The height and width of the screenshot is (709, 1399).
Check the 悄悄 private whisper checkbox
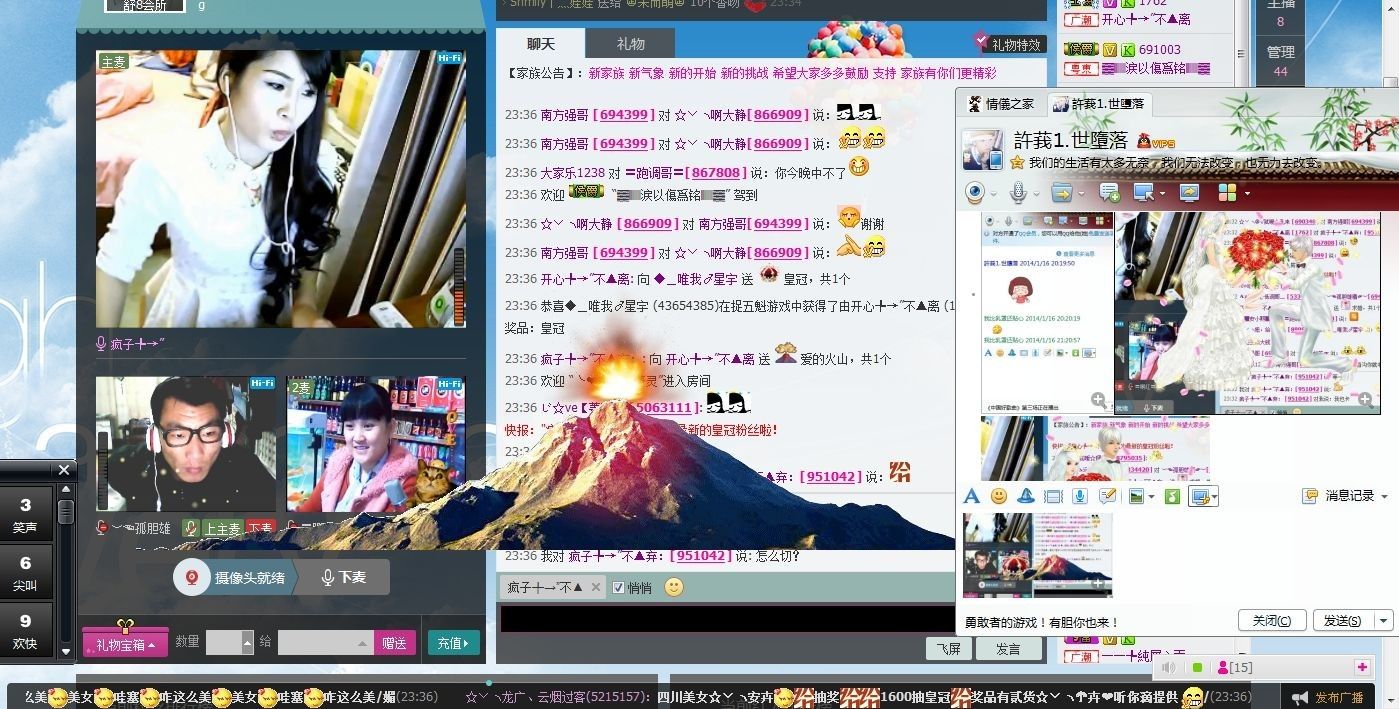617,587
